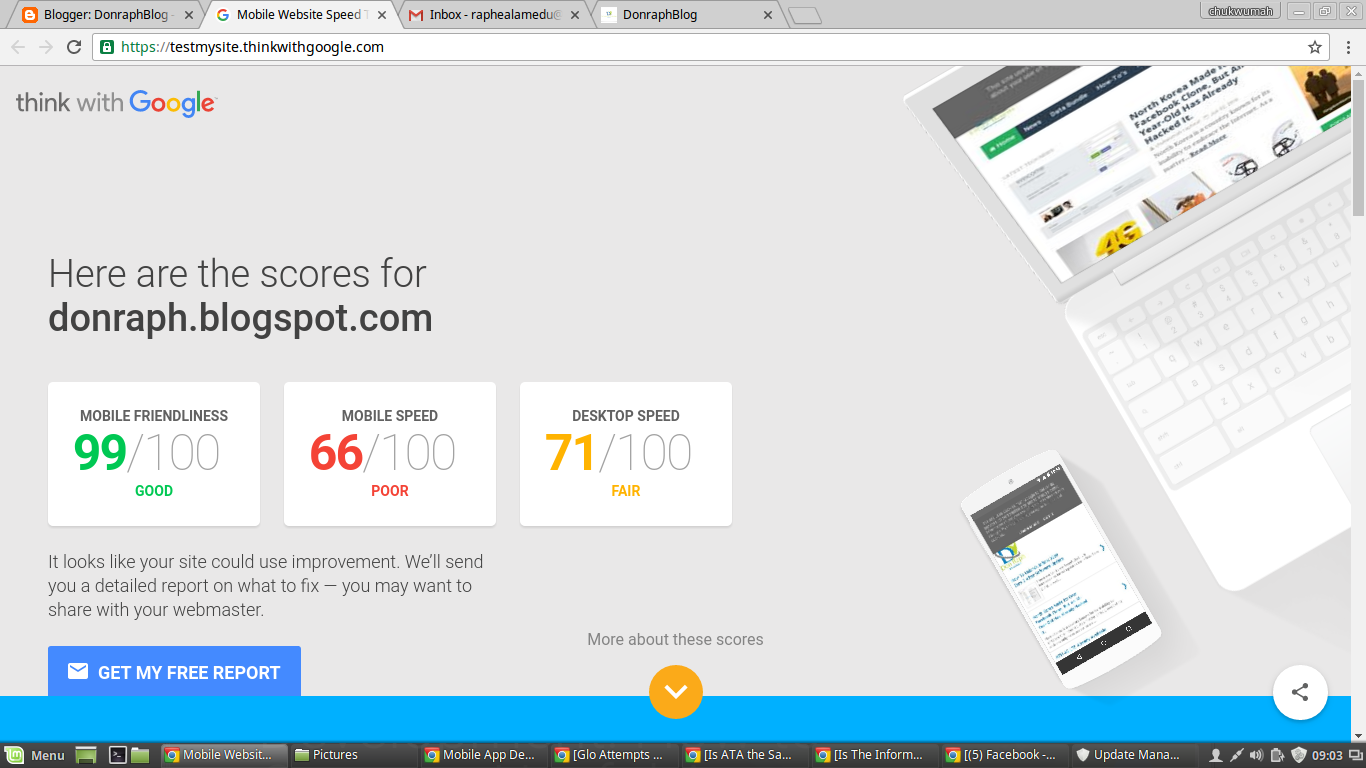Screen dimensions: 1366x768
Task: Open the share icon button
Action: pos(1300,692)
